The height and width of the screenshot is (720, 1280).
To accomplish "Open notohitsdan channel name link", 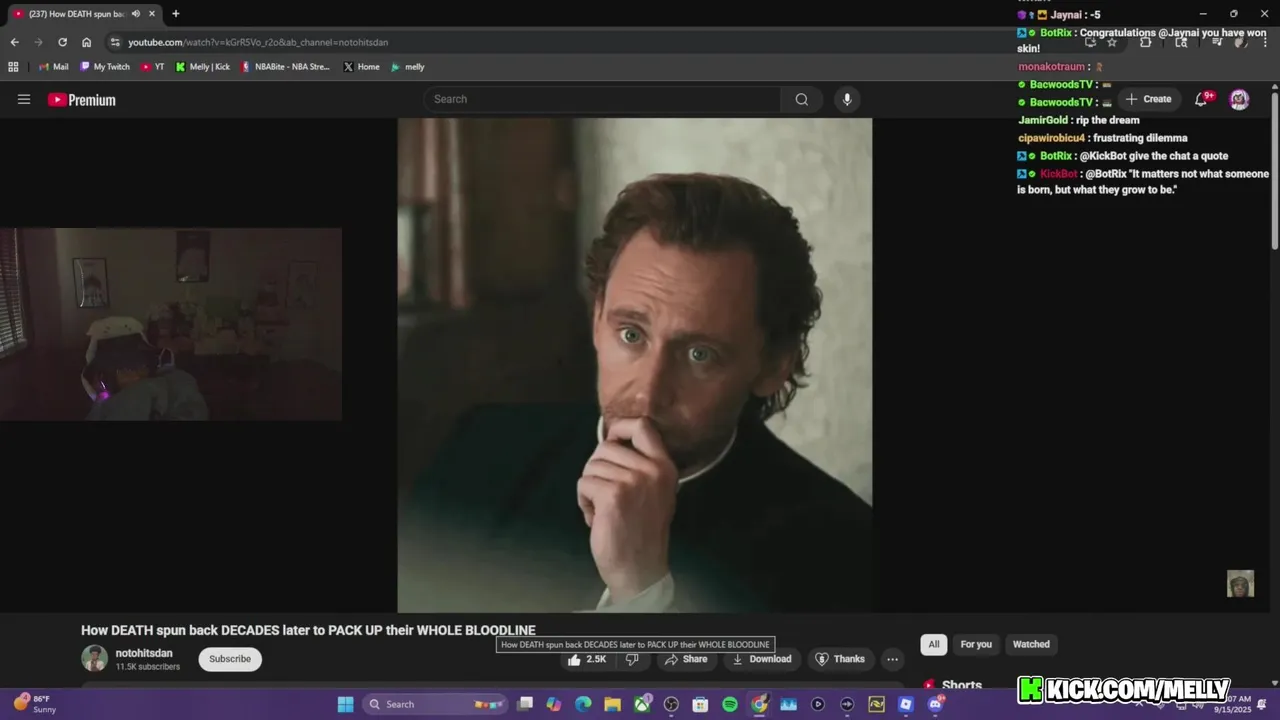I will (x=144, y=653).
